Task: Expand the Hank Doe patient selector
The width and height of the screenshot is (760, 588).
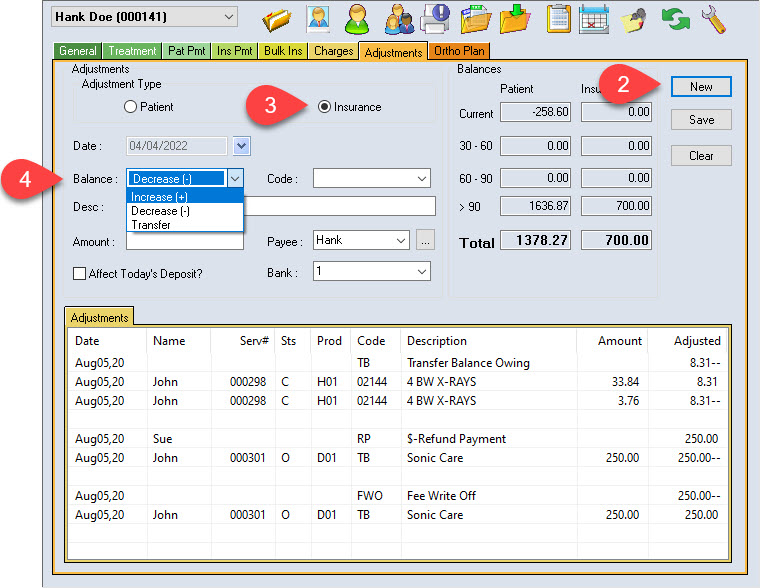Action: (x=229, y=17)
